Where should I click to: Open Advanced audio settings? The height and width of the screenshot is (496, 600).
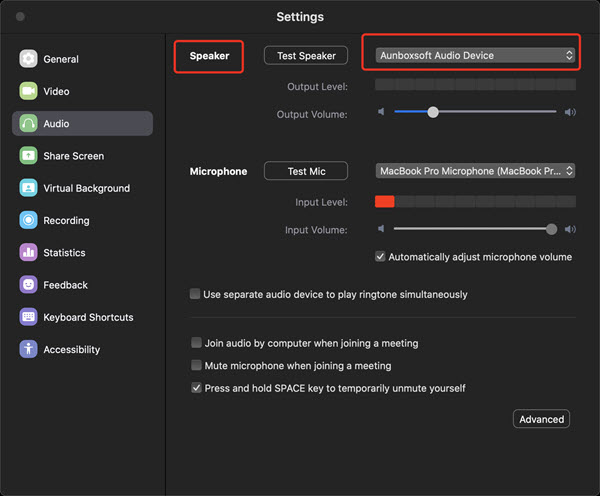pyautogui.click(x=541, y=419)
